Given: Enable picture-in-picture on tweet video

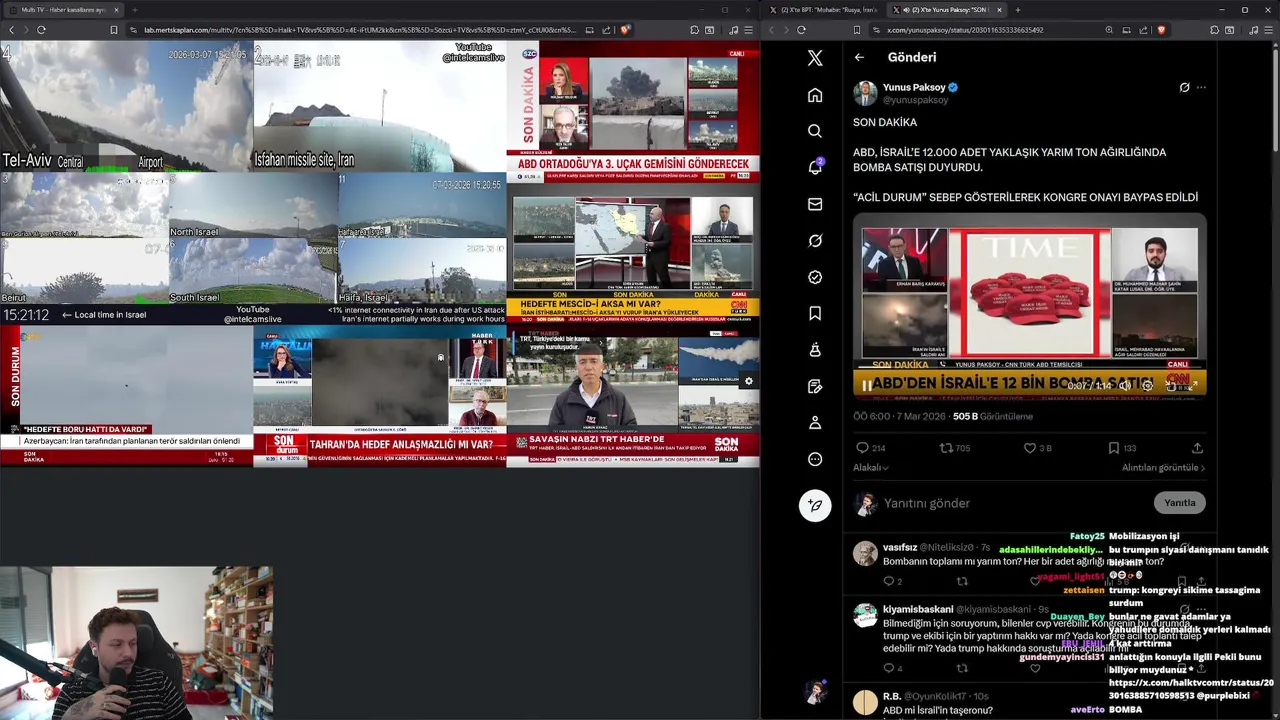Looking at the screenshot, I should pos(1170,385).
